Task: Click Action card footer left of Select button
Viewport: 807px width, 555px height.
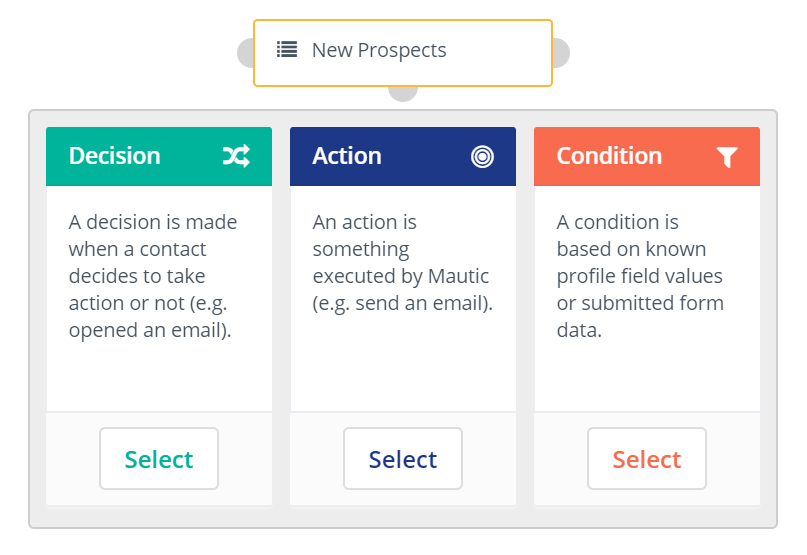Action: (316, 459)
